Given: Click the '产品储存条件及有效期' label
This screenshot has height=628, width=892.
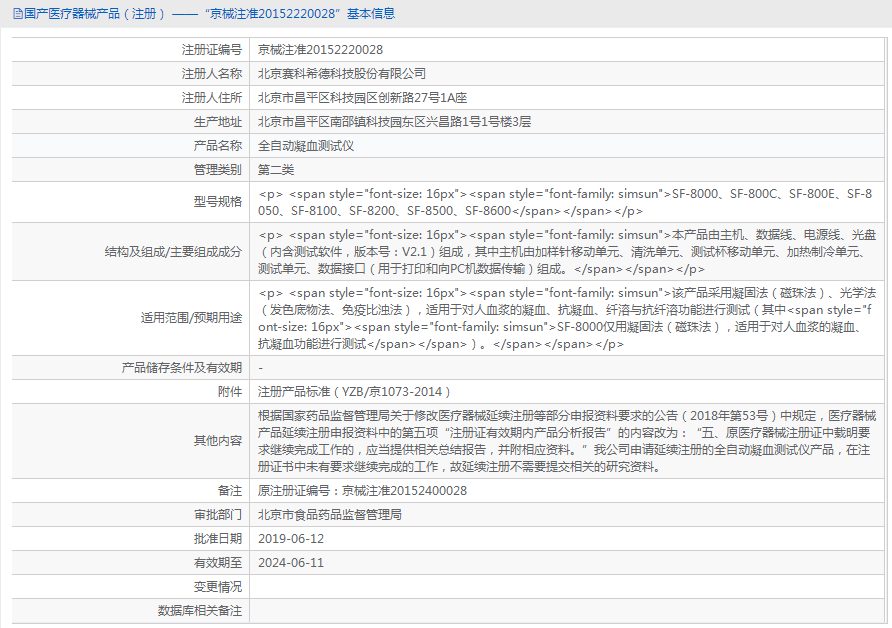Looking at the screenshot, I should tap(181, 367).
